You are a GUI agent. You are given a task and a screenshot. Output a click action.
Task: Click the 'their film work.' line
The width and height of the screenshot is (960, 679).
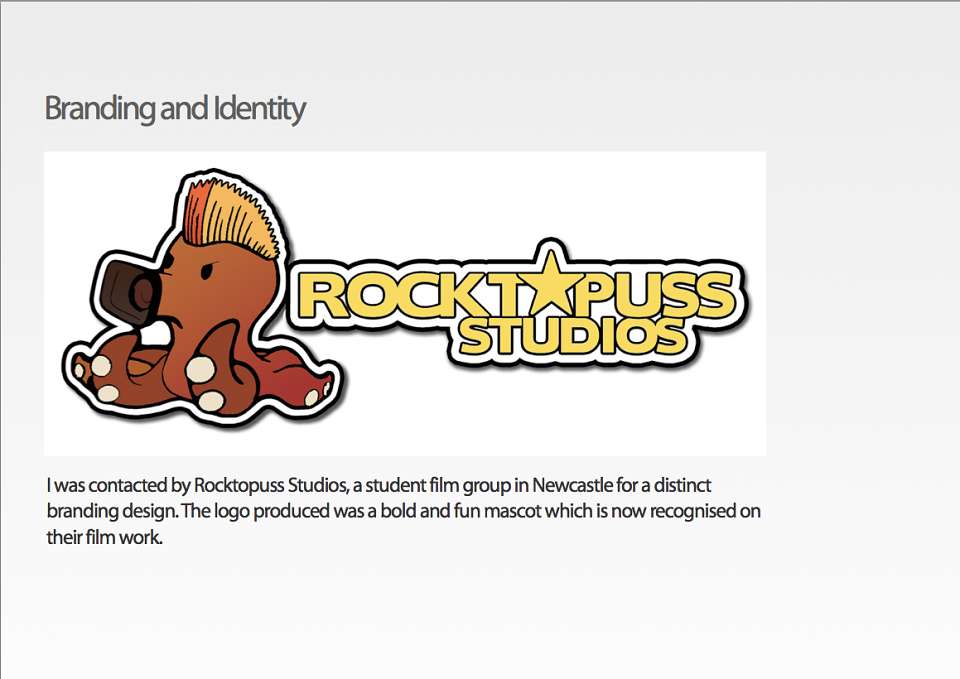105,537
